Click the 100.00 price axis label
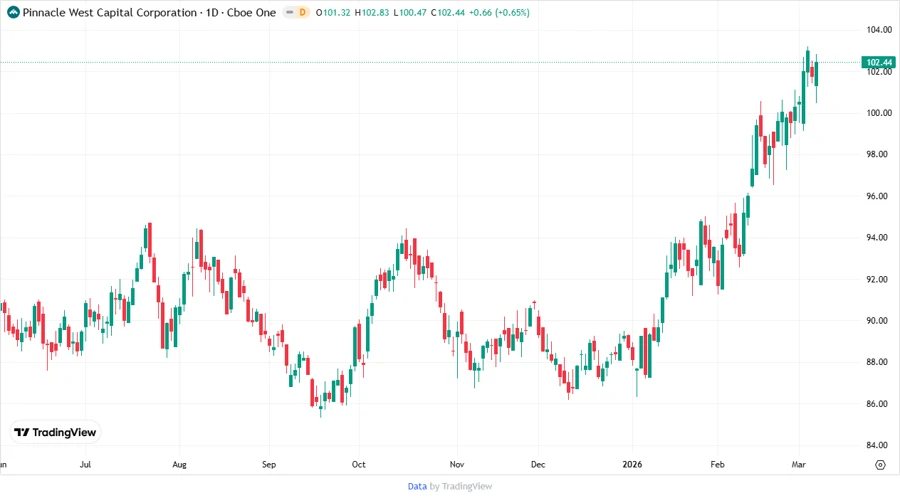This screenshot has width=900, height=498. pos(879,113)
